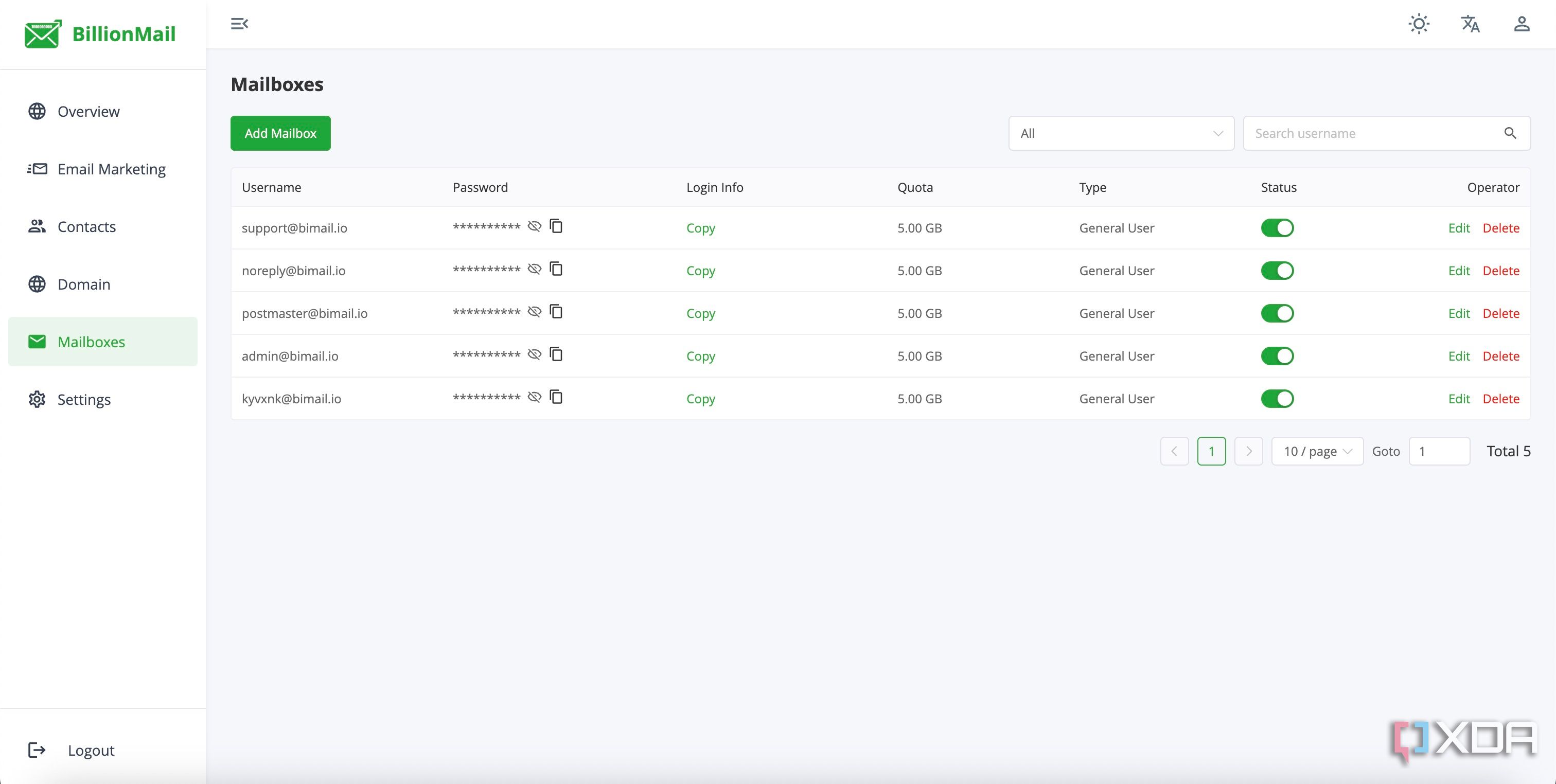Disable the postmaster@bimail.io status switch
Viewport: 1556px width, 784px height.
[x=1277, y=313]
